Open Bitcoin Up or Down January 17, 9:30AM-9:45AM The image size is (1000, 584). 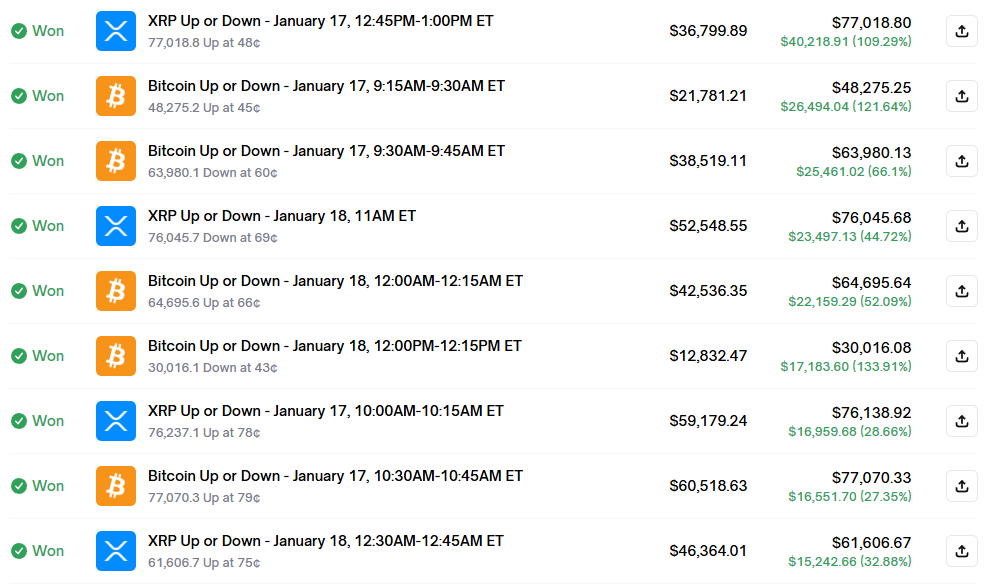326,151
